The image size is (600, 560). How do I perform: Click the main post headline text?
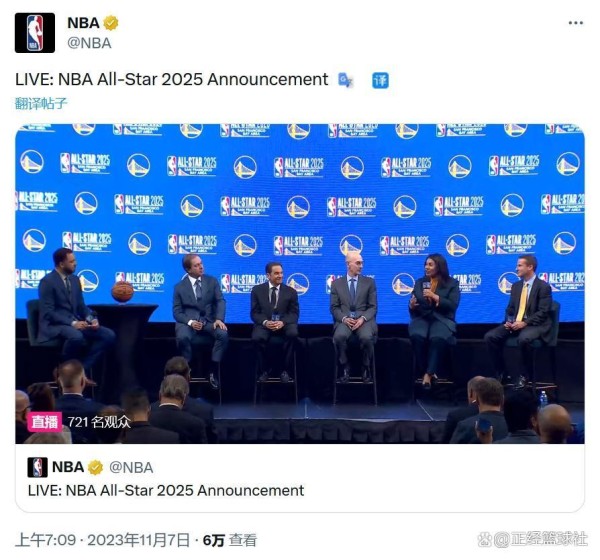pos(171,80)
